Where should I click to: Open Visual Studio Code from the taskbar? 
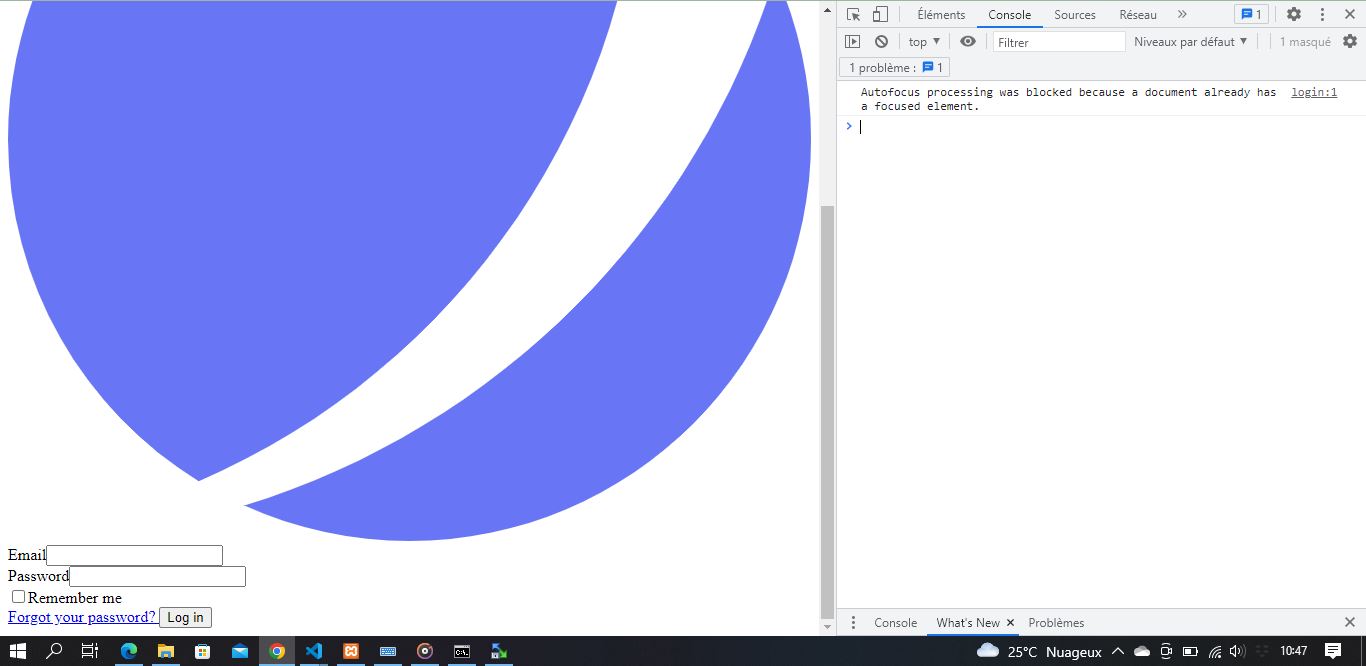click(314, 651)
